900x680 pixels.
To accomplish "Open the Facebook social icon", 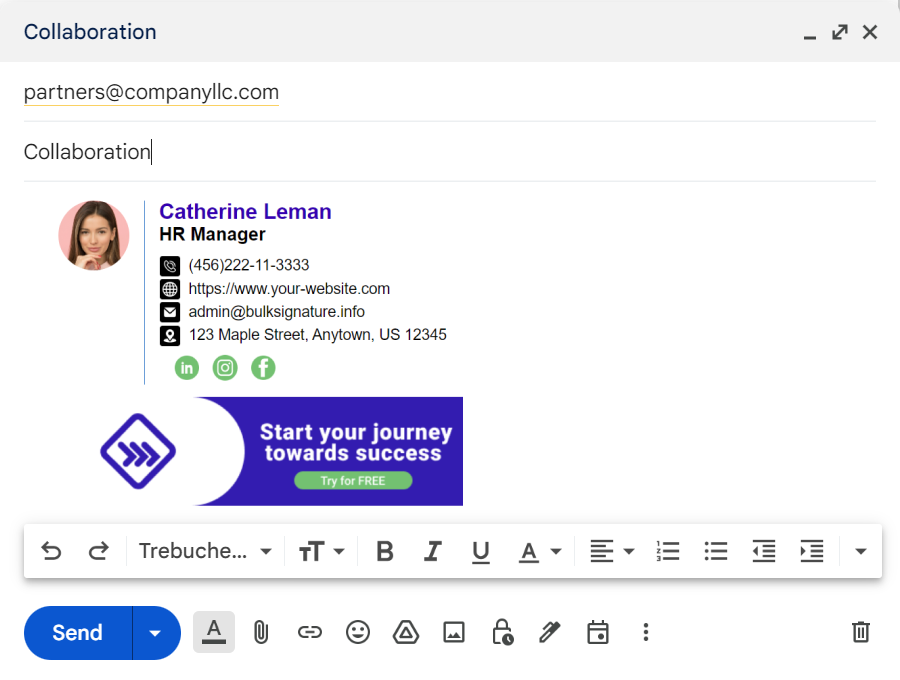I will click(263, 368).
